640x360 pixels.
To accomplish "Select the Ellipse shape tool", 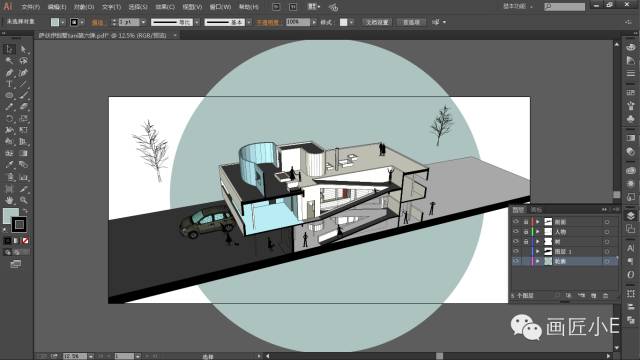I will [9, 95].
